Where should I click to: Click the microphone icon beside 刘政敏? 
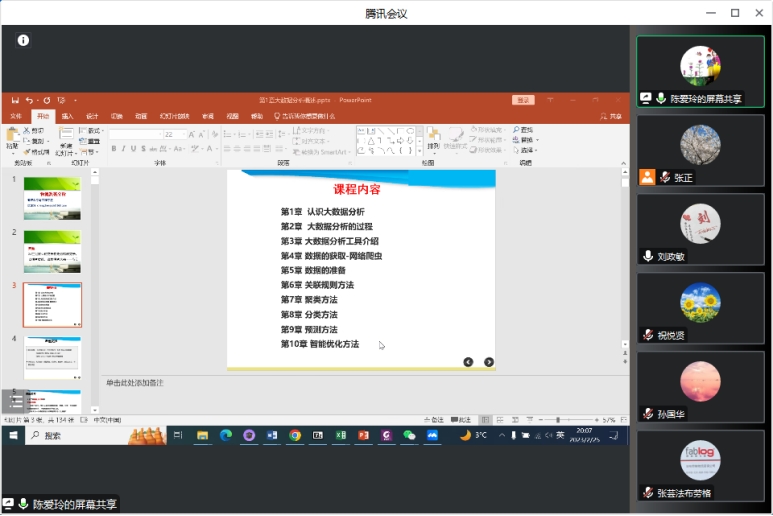click(649, 256)
